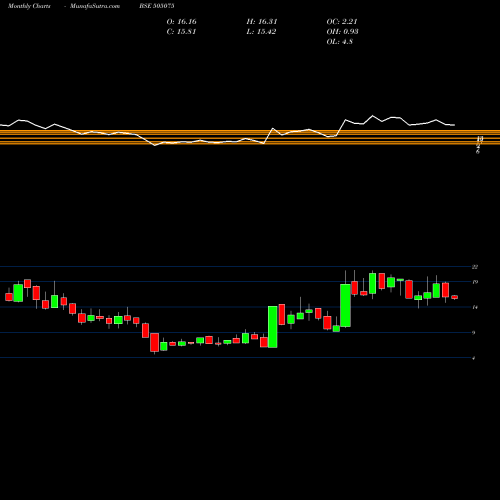Viewport: 500px width, 500px height.
Task: Click the price axis label 9
Action: tap(474, 333)
